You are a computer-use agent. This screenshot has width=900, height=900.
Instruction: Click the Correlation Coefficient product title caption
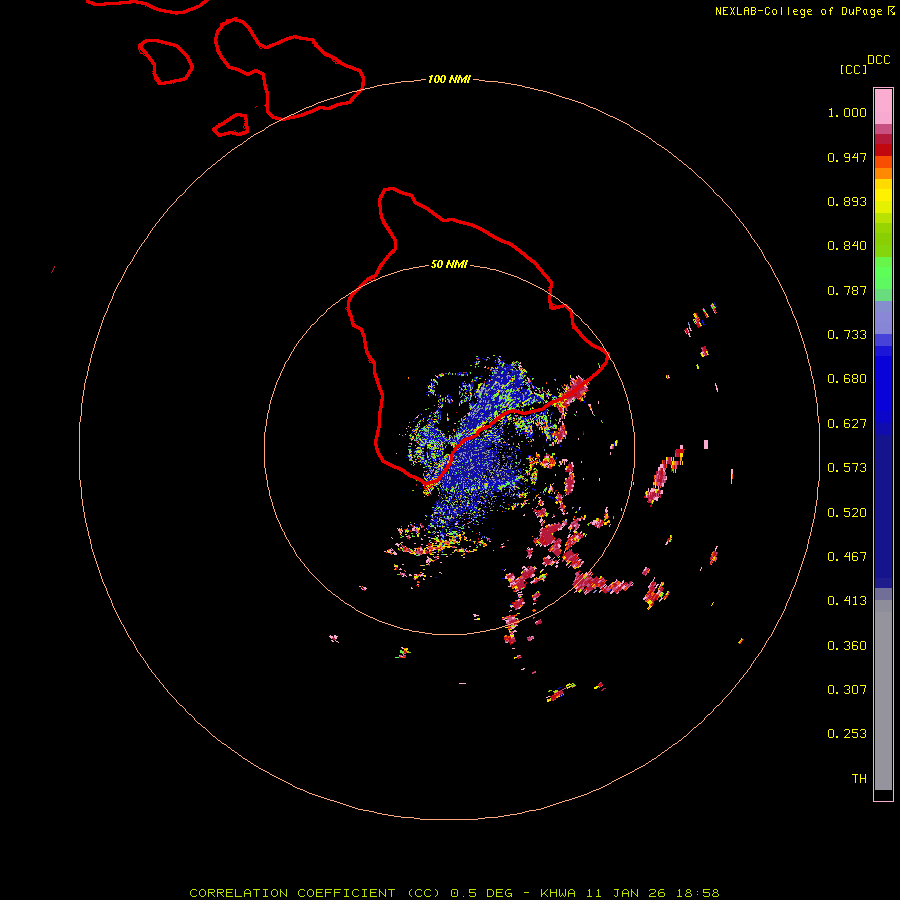click(x=454, y=893)
